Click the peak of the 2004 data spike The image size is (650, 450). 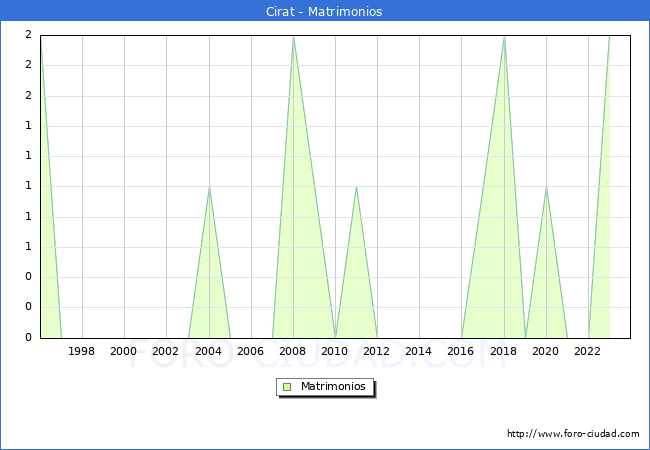coord(209,187)
